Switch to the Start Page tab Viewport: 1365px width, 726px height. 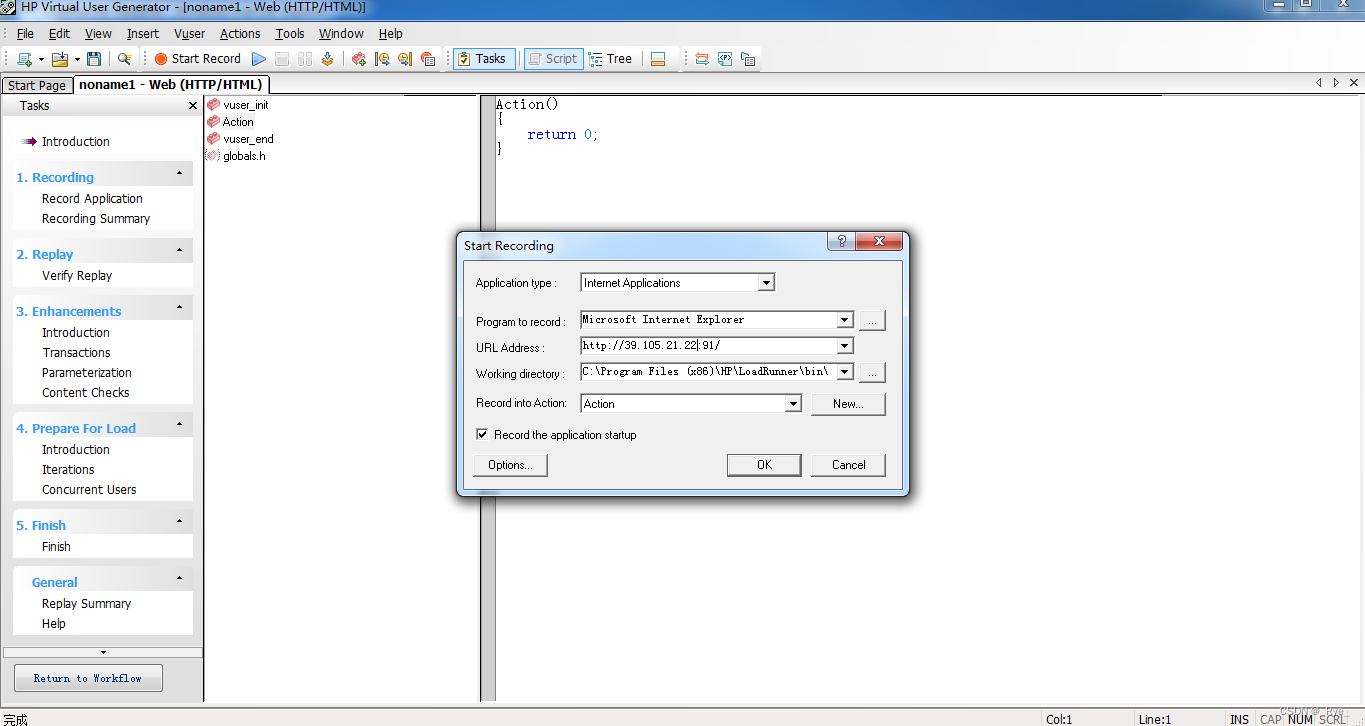(x=37, y=85)
